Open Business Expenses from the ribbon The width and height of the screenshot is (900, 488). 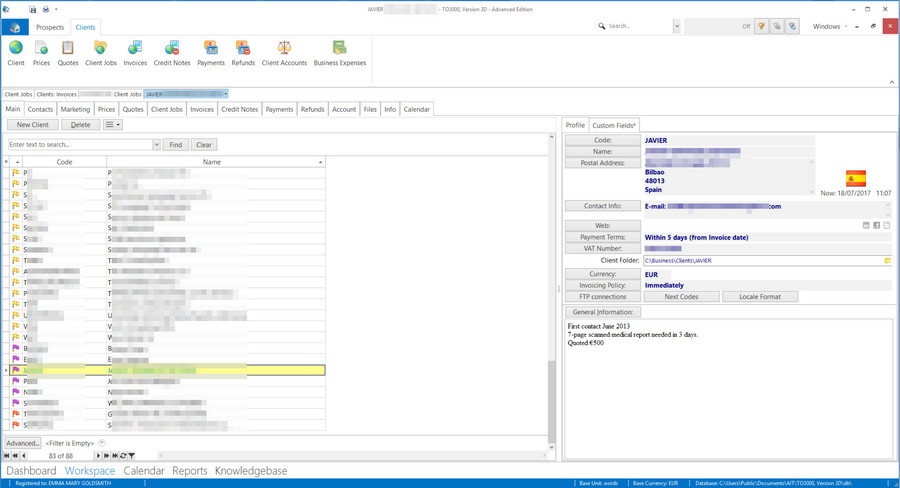point(340,52)
